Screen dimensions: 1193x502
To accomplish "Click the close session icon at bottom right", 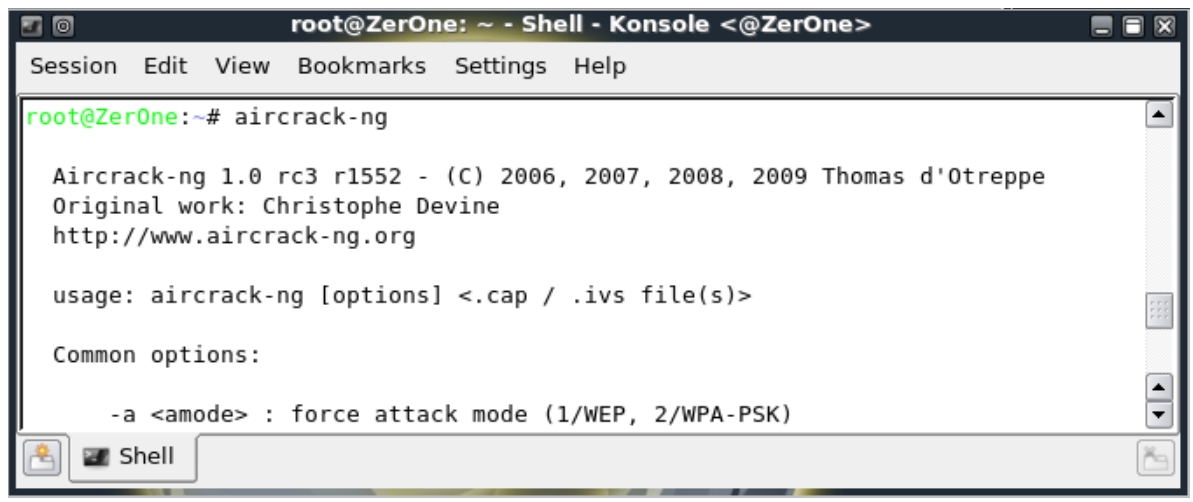I will click(1156, 459).
